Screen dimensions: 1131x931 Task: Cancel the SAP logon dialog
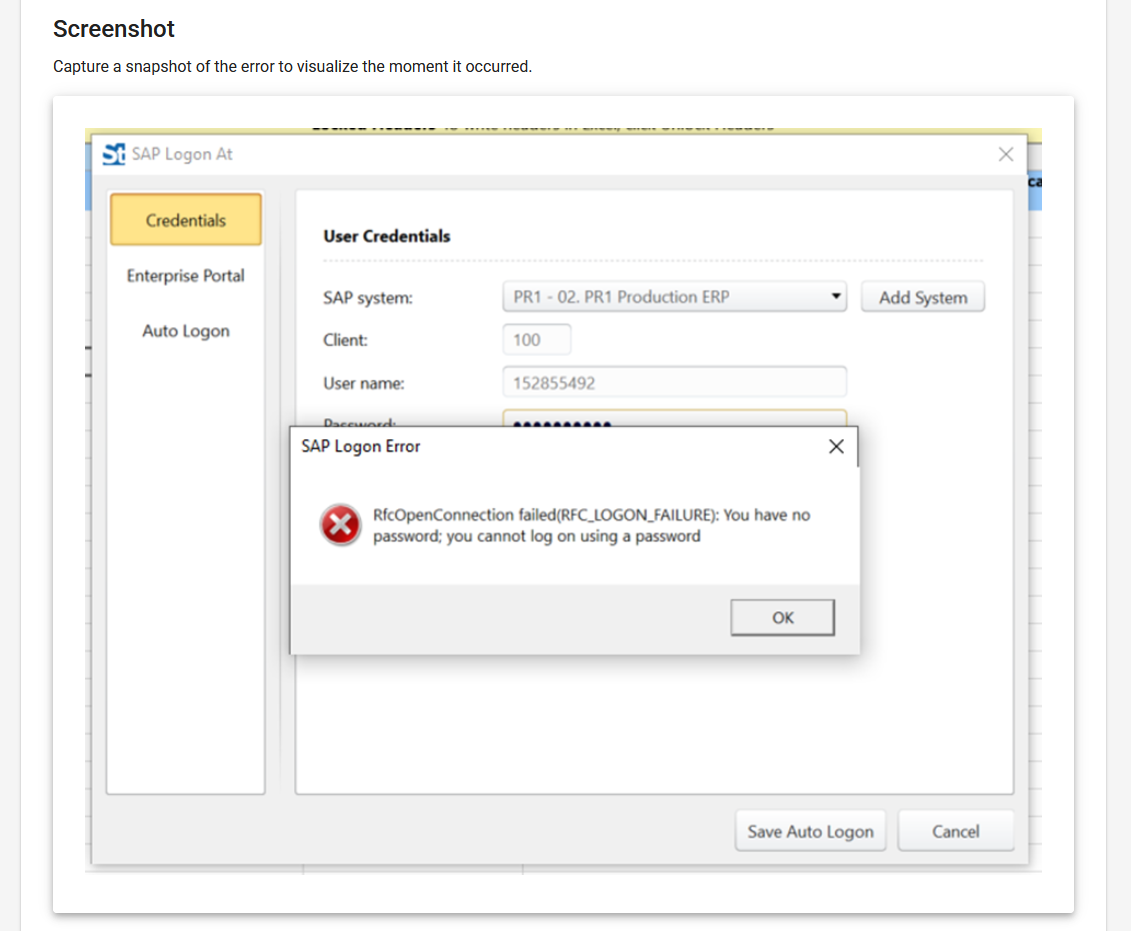(955, 831)
